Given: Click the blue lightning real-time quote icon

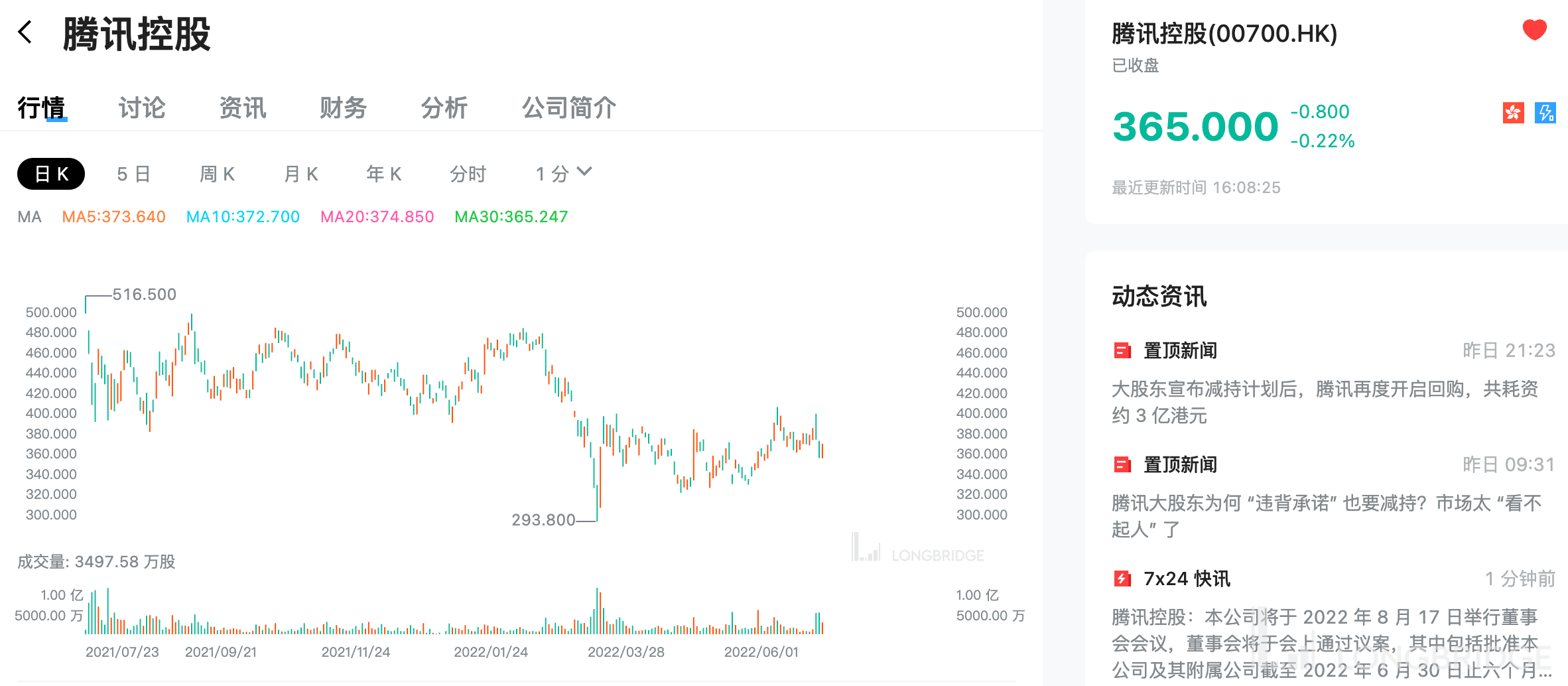Looking at the screenshot, I should click(x=1545, y=113).
